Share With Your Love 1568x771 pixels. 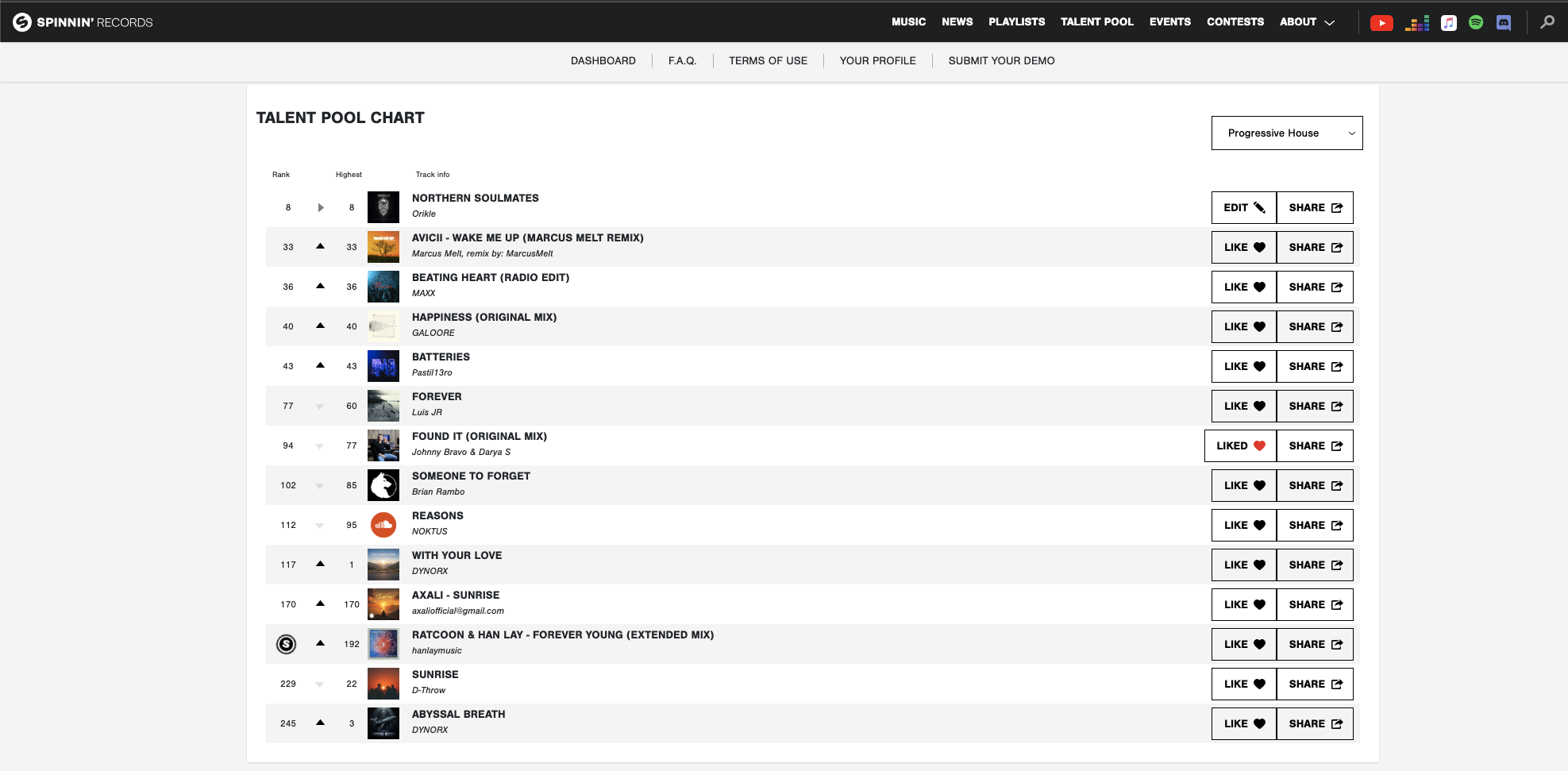(1315, 565)
